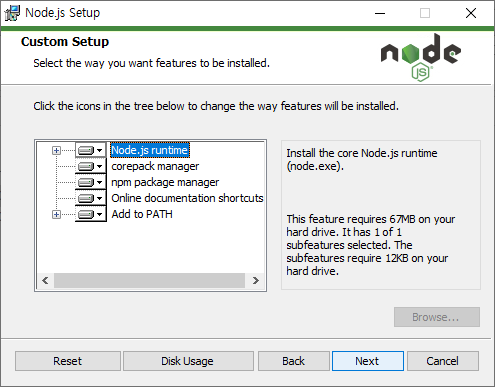Open the corepack manager feature drive icon
Screen dimensions: 495x387
tap(91, 166)
